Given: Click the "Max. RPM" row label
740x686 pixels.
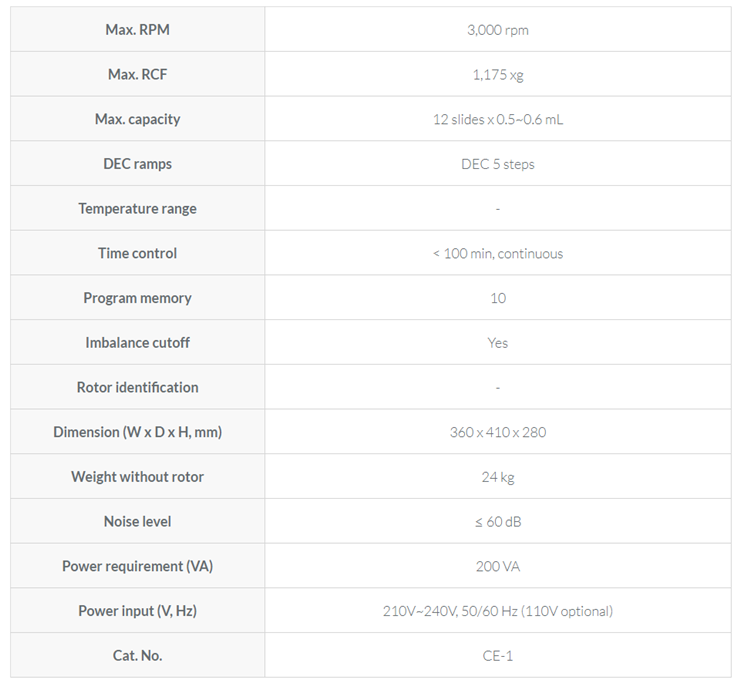Looking at the screenshot, I should point(138,30).
